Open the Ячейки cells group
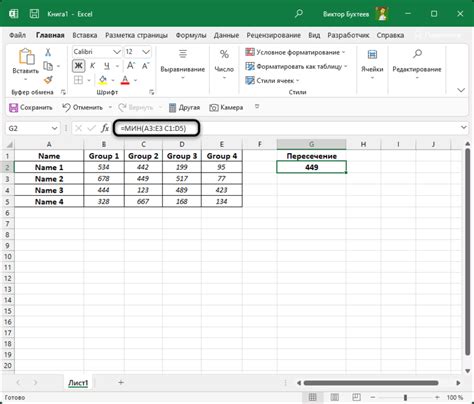474x404 pixels. [372, 65]
